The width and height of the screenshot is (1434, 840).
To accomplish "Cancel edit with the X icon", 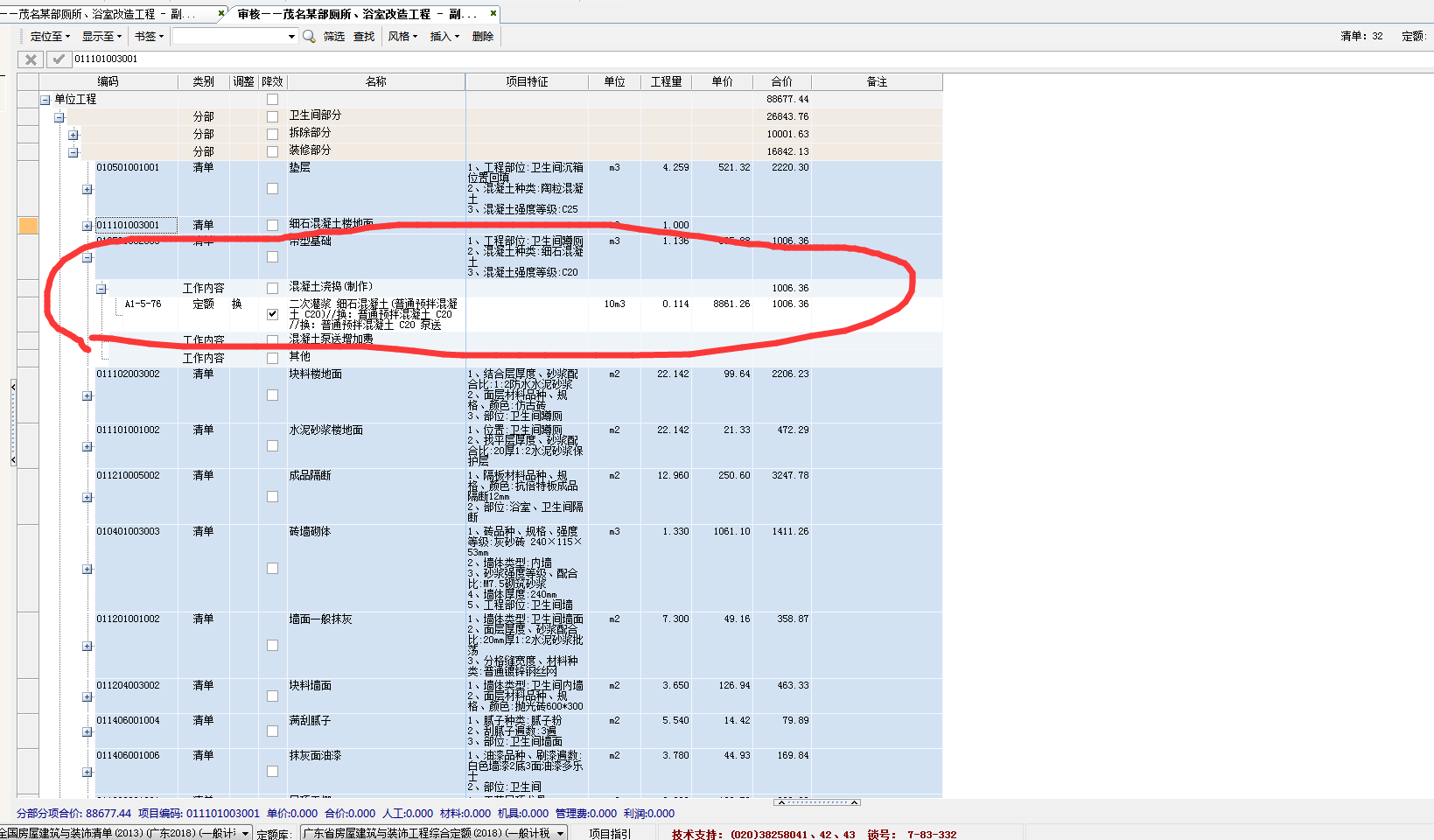I will (31, 59).
